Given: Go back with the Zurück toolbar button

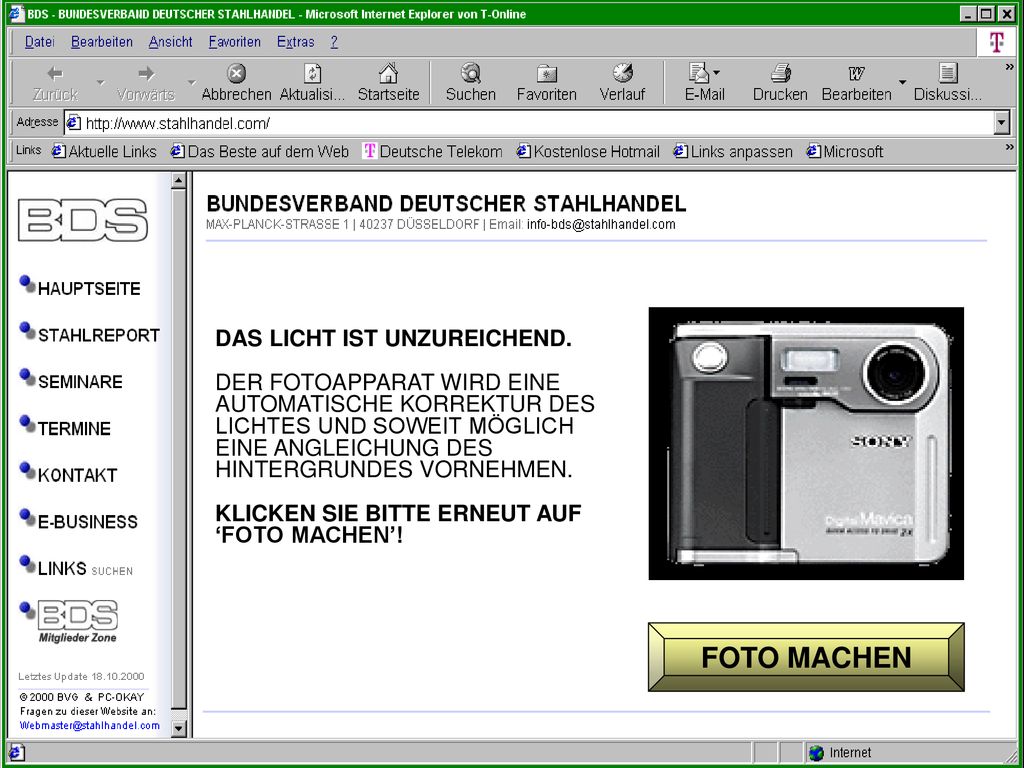Looking at the screenshot, I should pyautogui.click(x=55, y=82).
